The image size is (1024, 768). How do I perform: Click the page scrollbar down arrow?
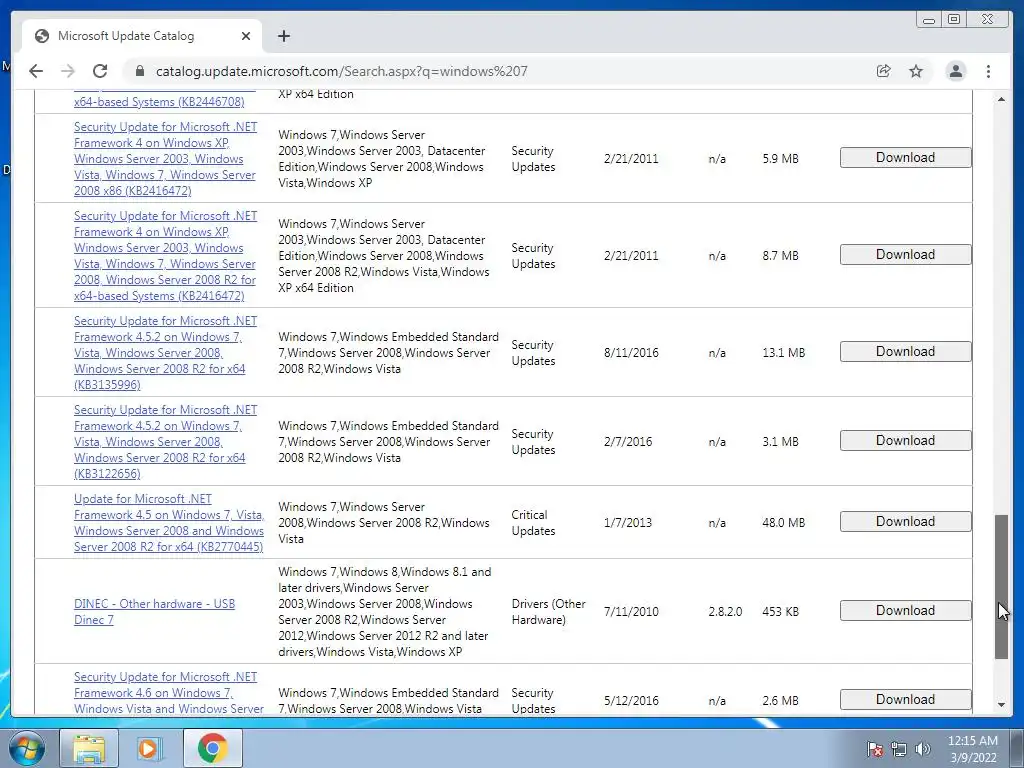click(1001, 705)
